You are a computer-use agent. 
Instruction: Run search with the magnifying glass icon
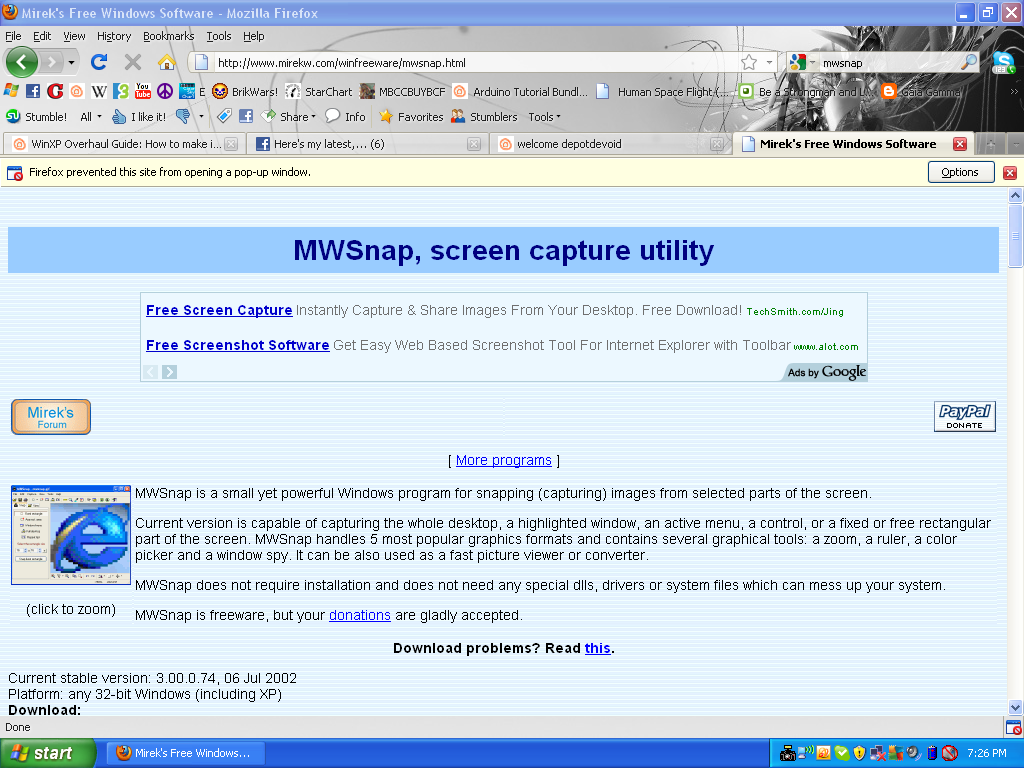pos(968,62)
